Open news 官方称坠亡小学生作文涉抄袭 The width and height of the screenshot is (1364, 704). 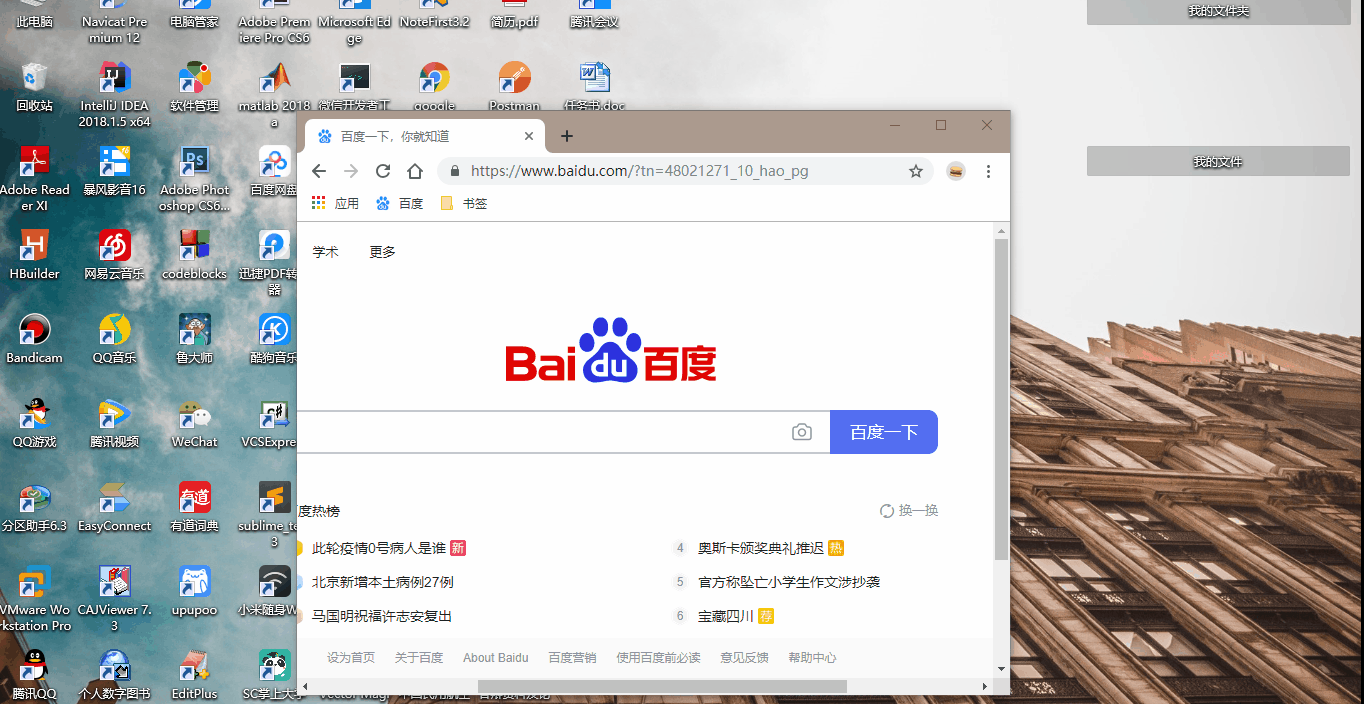pyautogui.click(x=789, y=582)
